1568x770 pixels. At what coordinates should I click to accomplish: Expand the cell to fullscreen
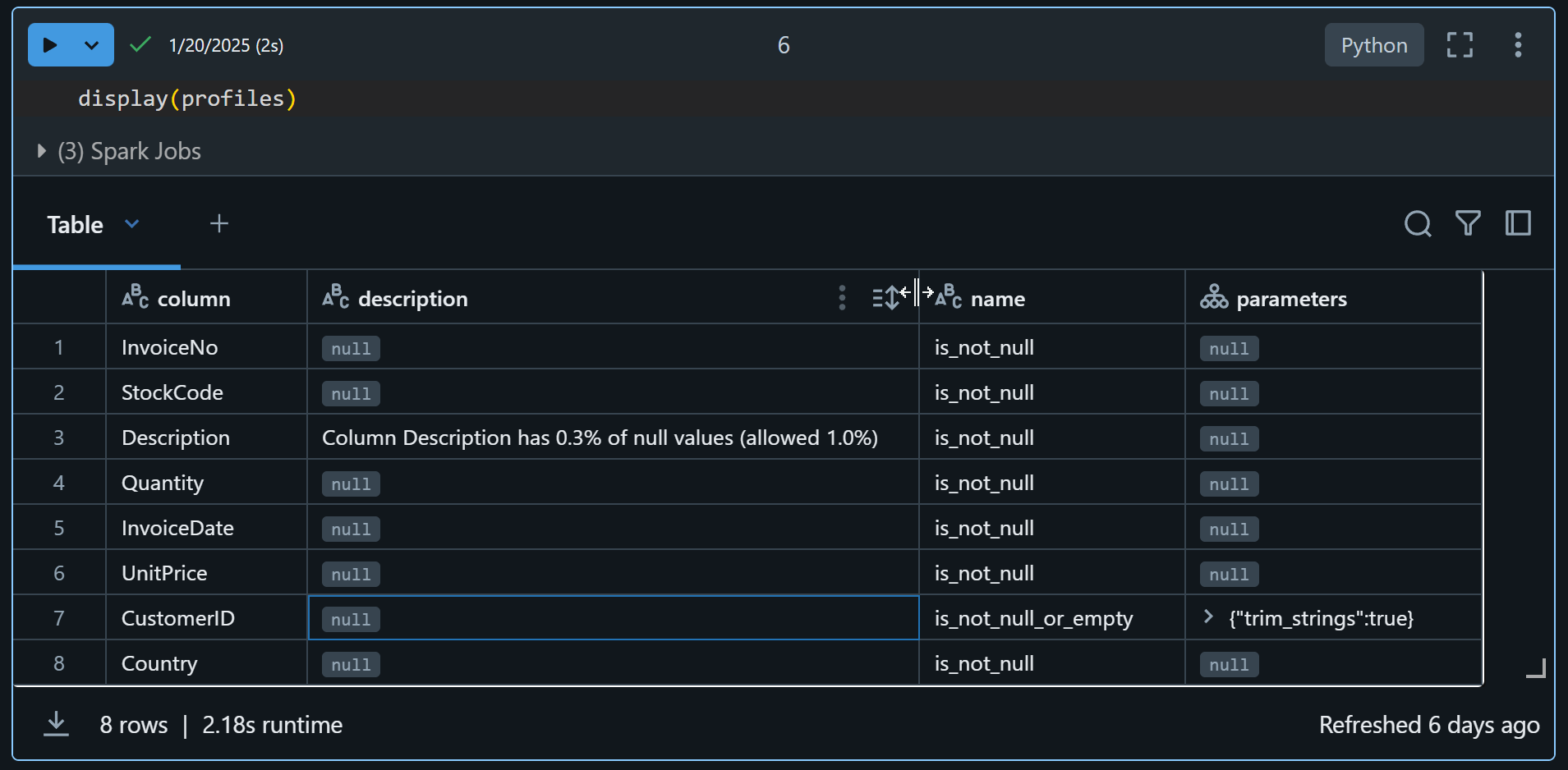1460,45
